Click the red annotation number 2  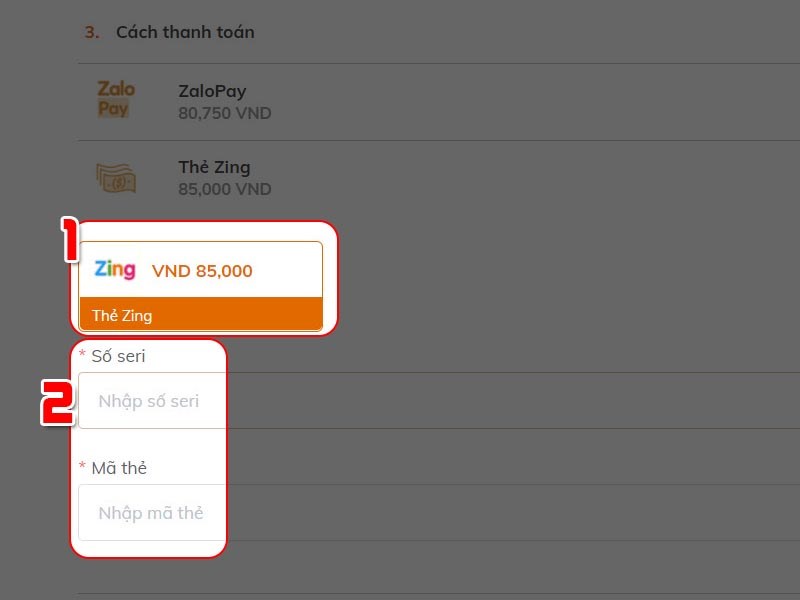tap(58, 403)
